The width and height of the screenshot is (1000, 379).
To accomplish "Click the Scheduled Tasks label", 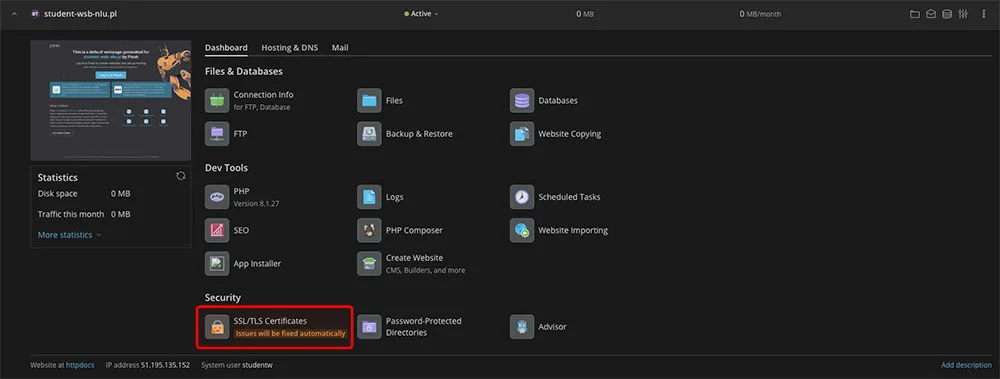I will coord(569,197).
